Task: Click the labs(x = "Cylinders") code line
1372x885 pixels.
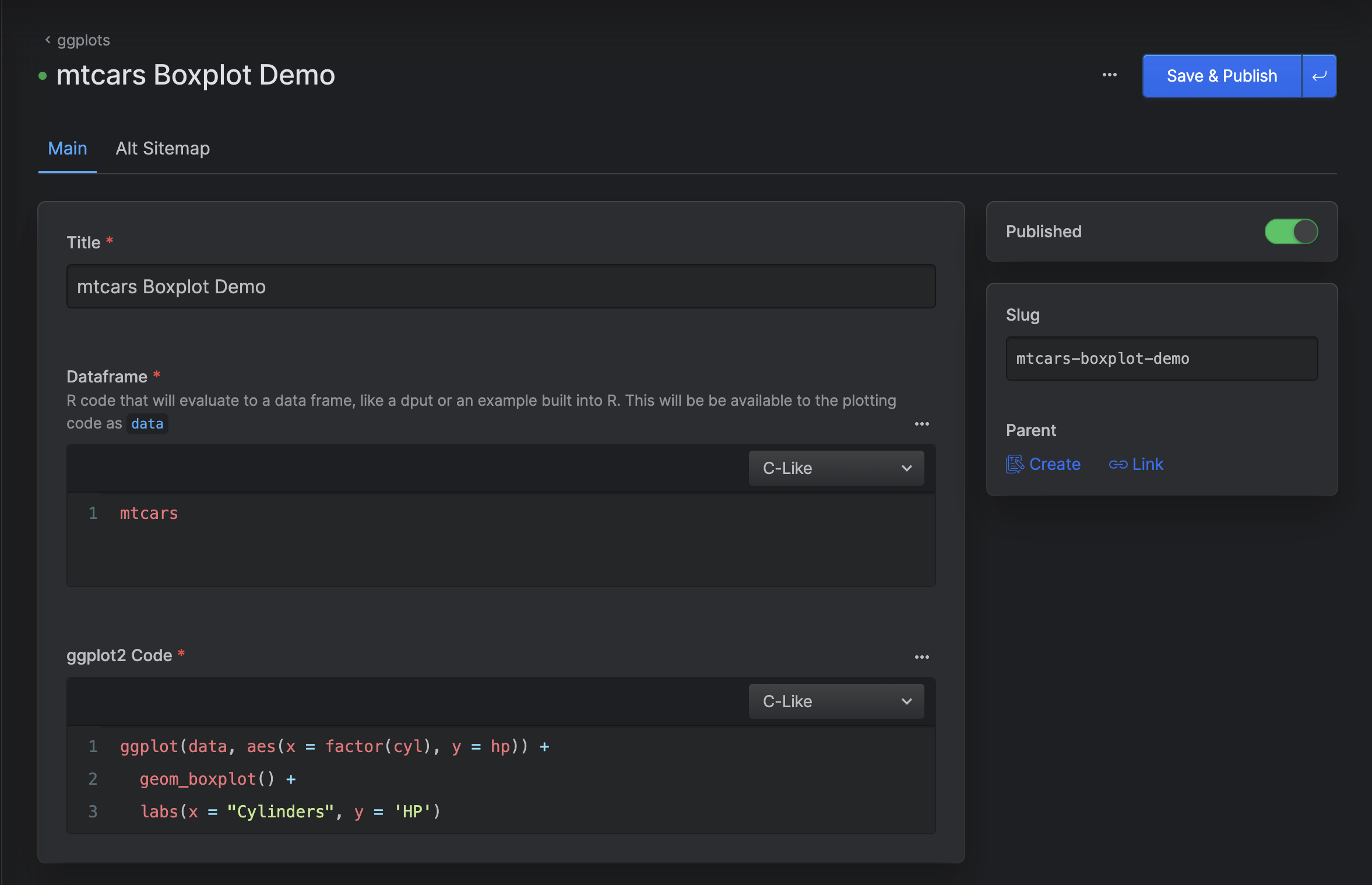Action: [290, 812]
